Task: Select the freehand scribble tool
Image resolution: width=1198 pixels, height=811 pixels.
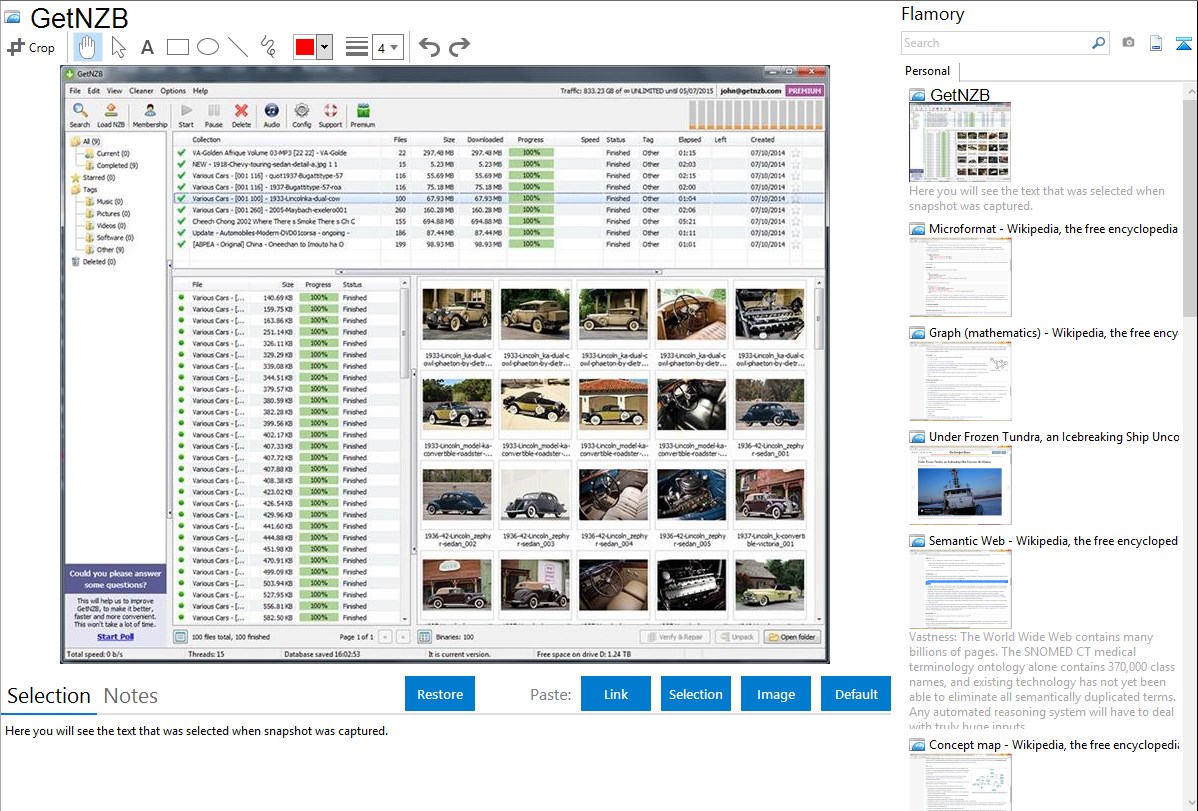Action: tap(268, 47)
